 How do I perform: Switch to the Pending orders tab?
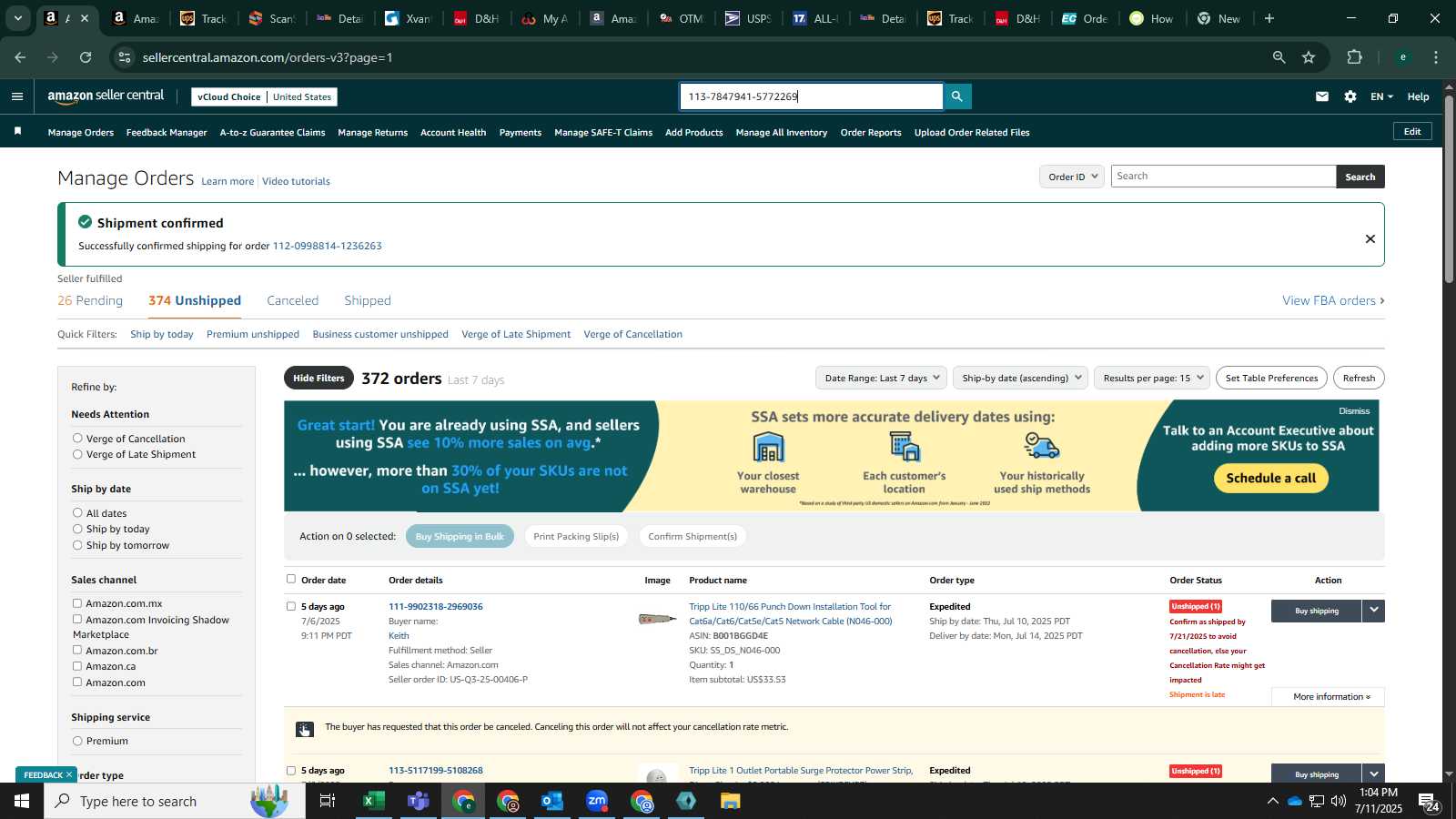(90, 300)
